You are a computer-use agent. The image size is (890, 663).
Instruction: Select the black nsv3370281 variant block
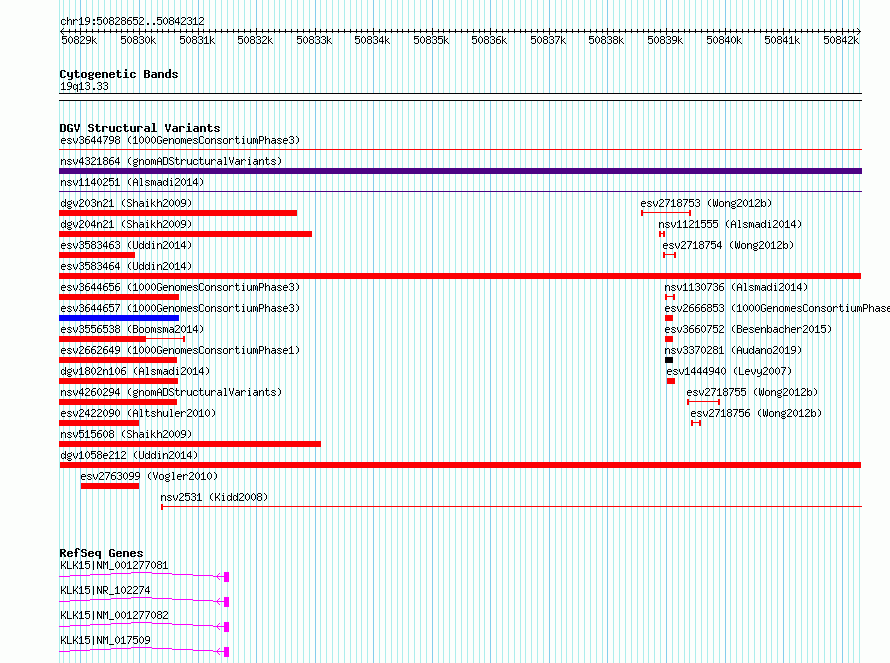669,360
